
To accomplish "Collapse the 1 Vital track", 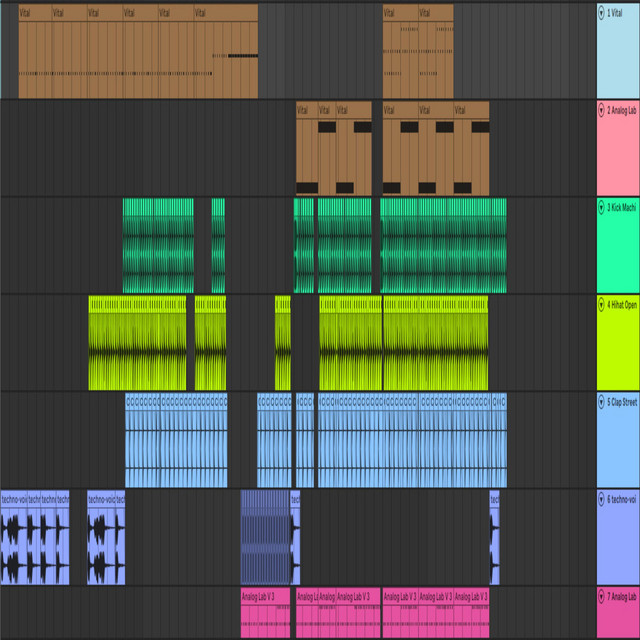I will (601, 13).
